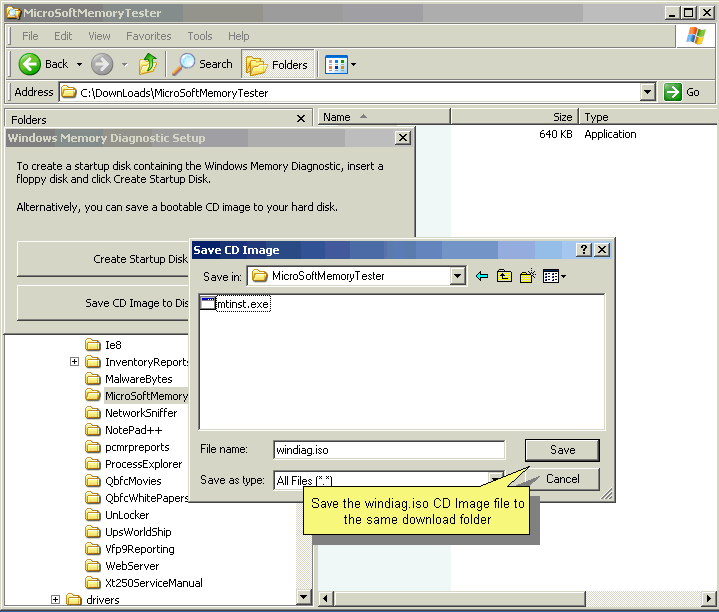719x612 pixels.
Task: Open Search from the Explorer toolbar
Action: (x=203, y=64)
